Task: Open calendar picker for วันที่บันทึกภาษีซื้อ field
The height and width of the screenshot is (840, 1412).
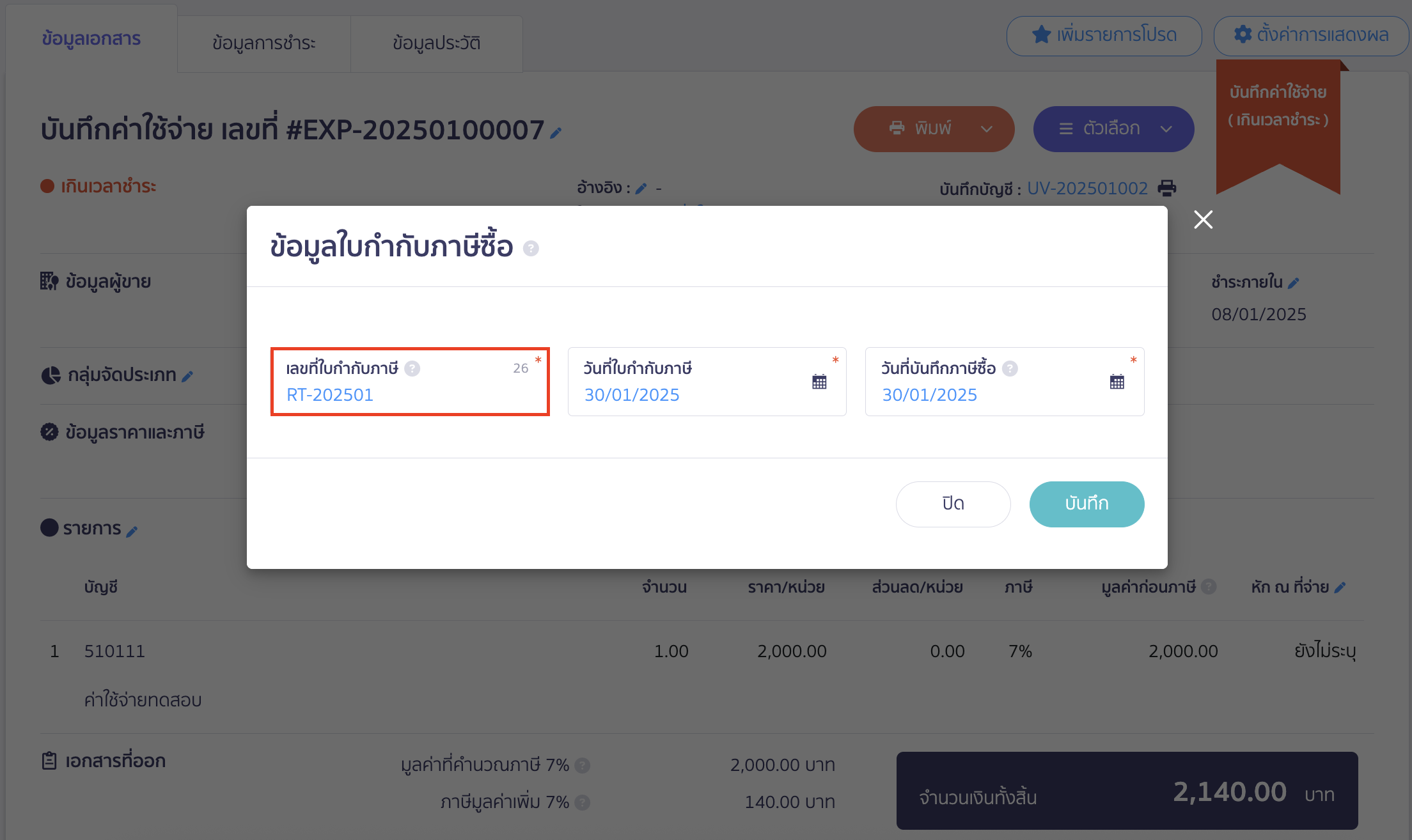Action: coord(1117,381)
